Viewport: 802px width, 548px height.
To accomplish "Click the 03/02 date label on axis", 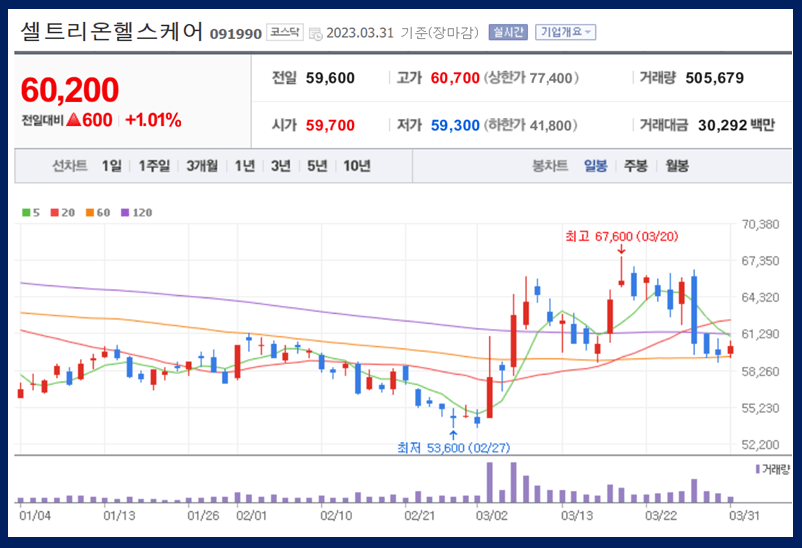I will click(x=492, y=515).
